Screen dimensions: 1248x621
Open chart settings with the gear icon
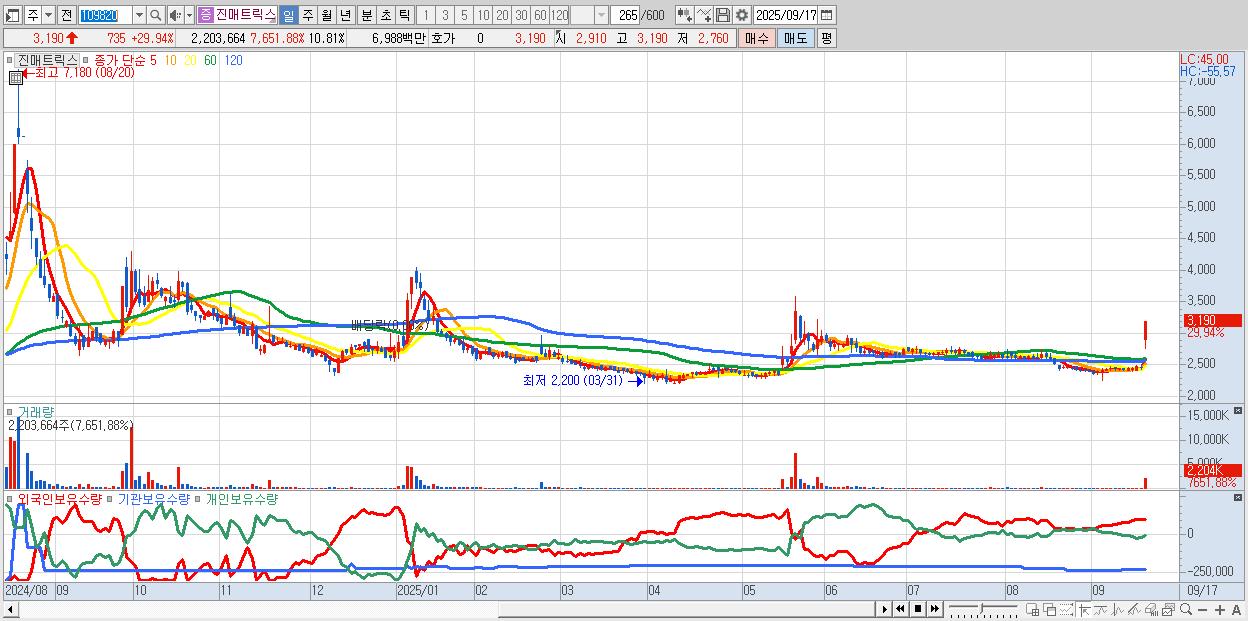(x=741, y=15)
